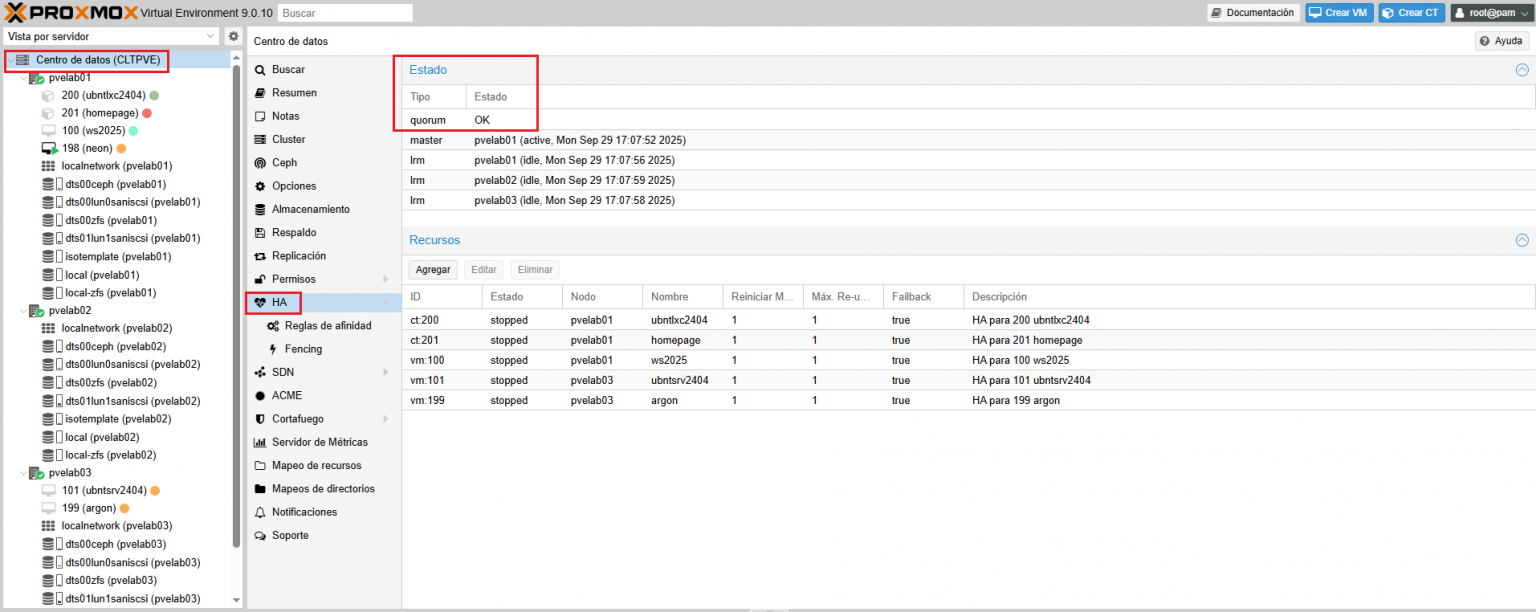
Task: Click the pvelab03 node icon
Action: pyautogui.click(x=36, y=473)
